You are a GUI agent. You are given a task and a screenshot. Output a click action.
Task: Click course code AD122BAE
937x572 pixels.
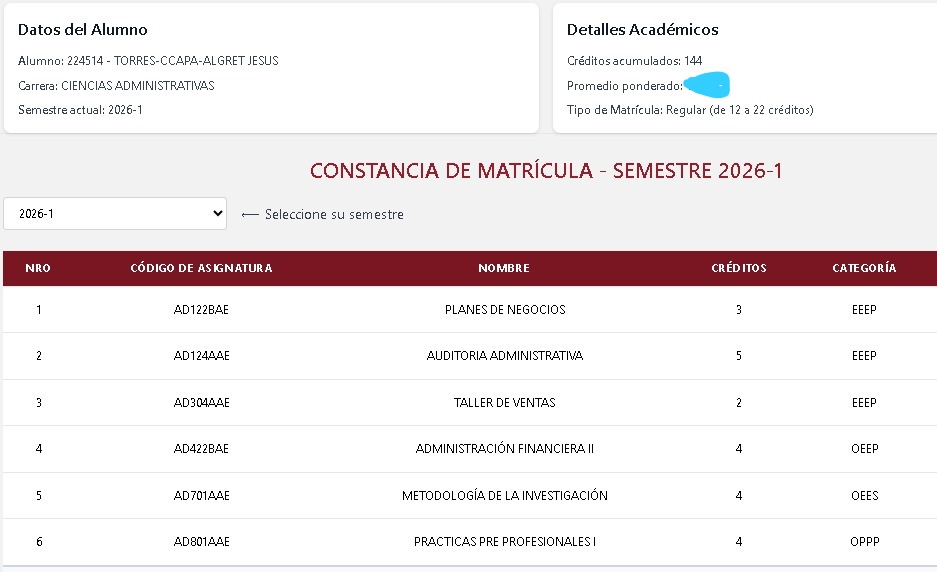coord(201,310)
